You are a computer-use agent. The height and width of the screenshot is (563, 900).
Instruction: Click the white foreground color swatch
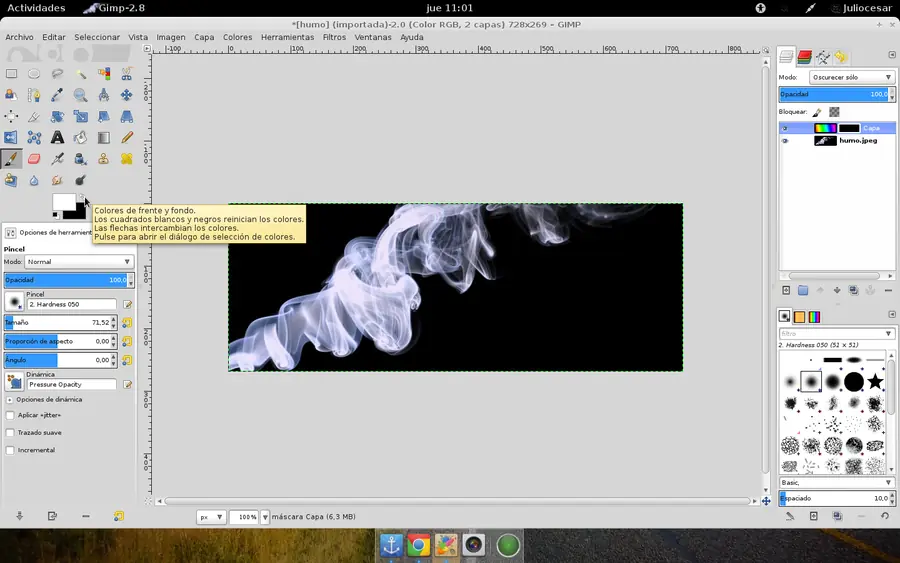pos(62,202)
